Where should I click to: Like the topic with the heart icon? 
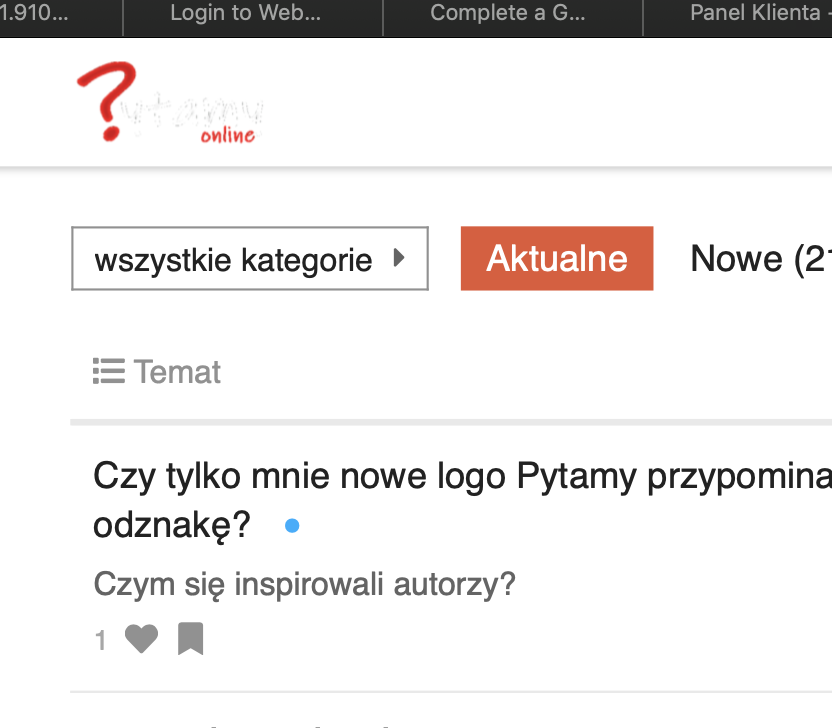coord(141,639)
